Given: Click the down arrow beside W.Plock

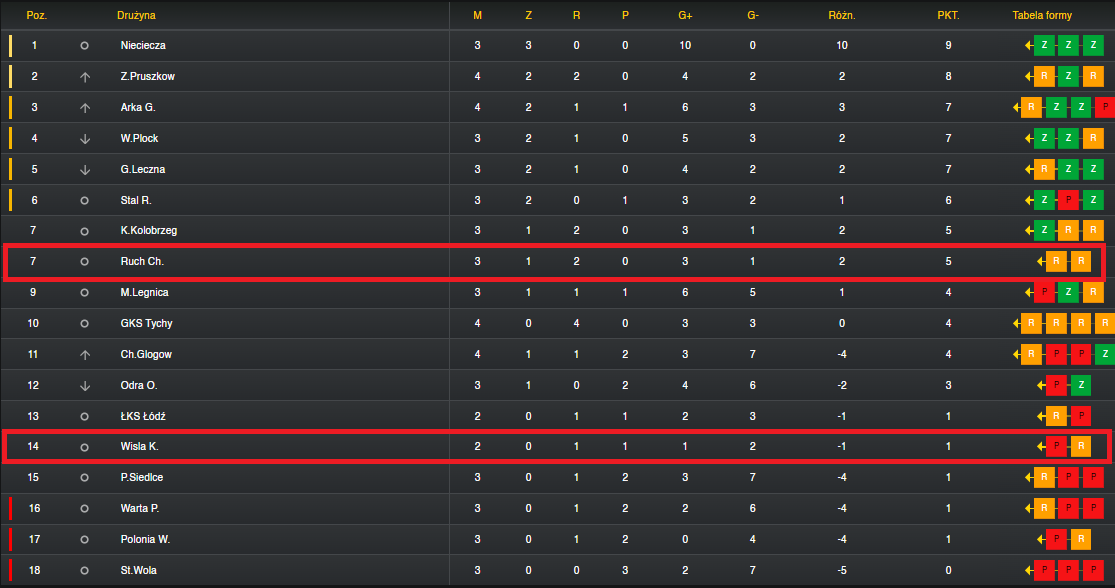Looking at the screenshot, I should coord(85,139).
